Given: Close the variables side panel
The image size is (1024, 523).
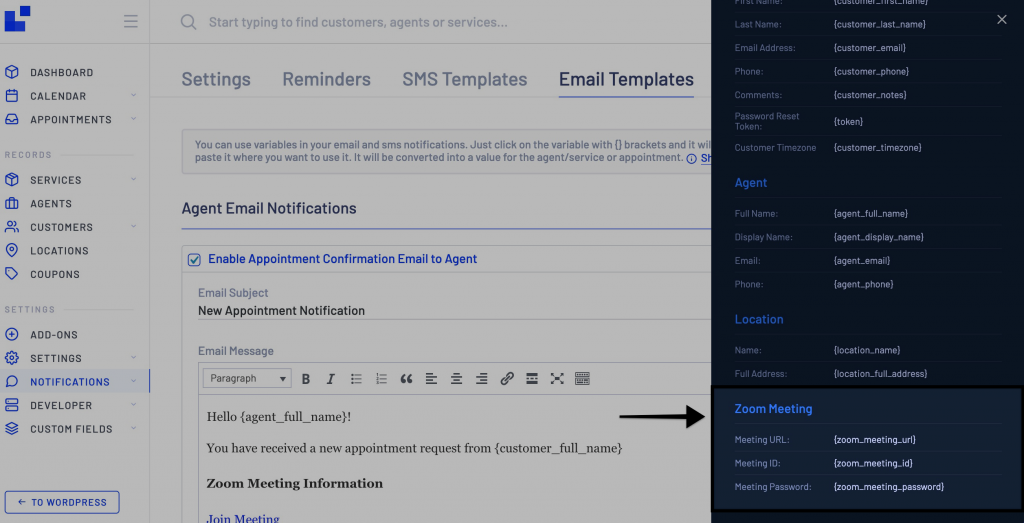Looking at the screenshot, I should pos(1002,20).
